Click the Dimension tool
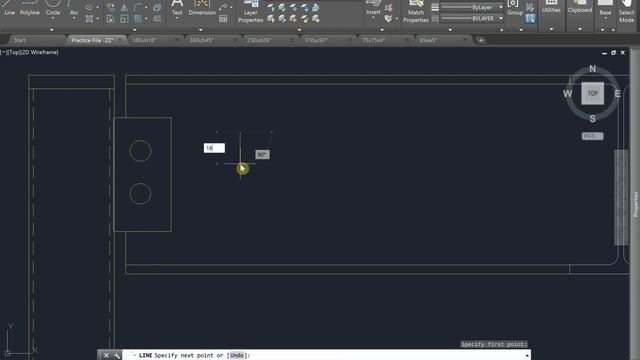The image size is (640, 360). pos(202,8)
